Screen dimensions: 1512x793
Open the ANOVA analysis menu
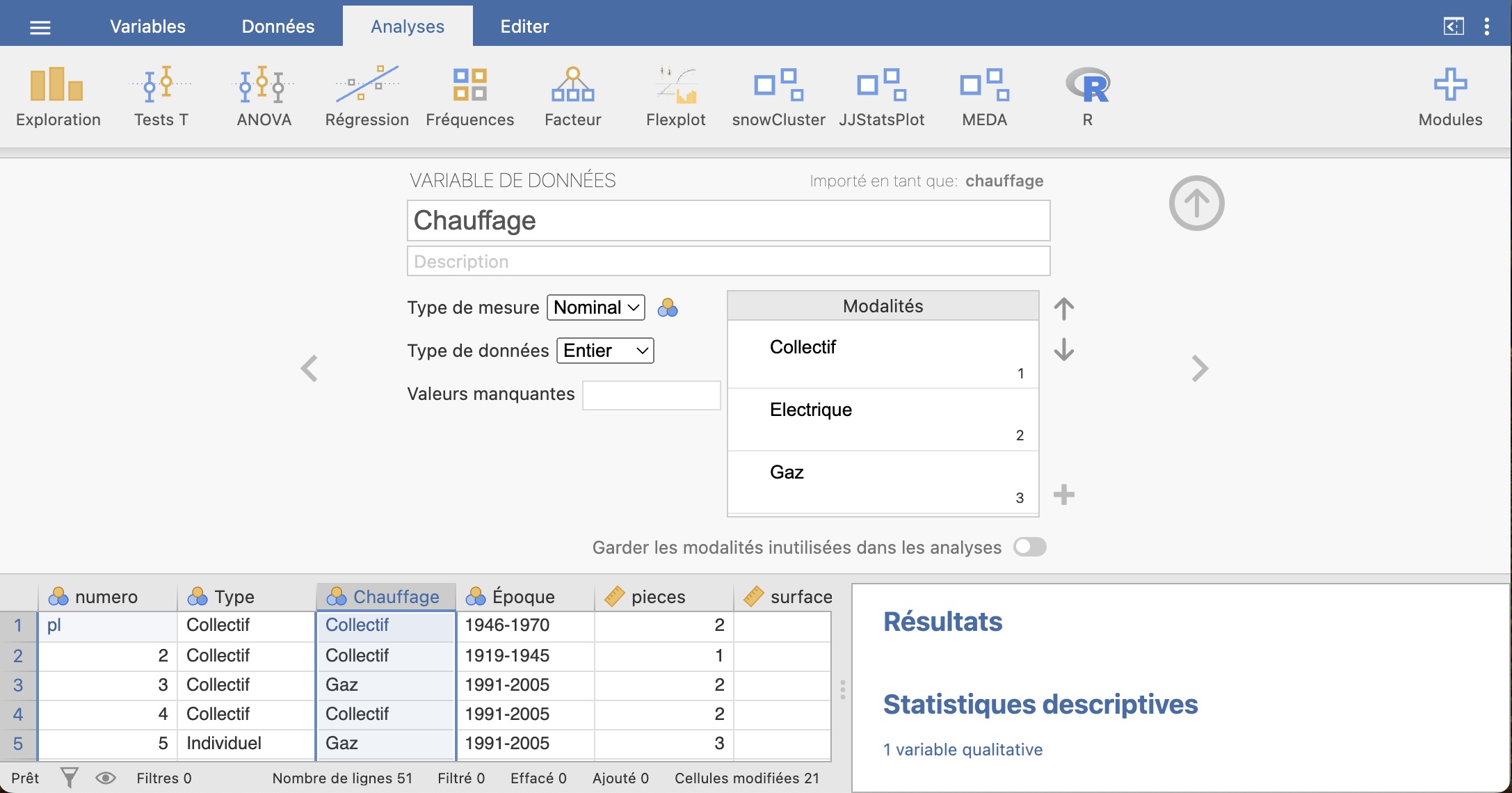click(x=264, y=96)
